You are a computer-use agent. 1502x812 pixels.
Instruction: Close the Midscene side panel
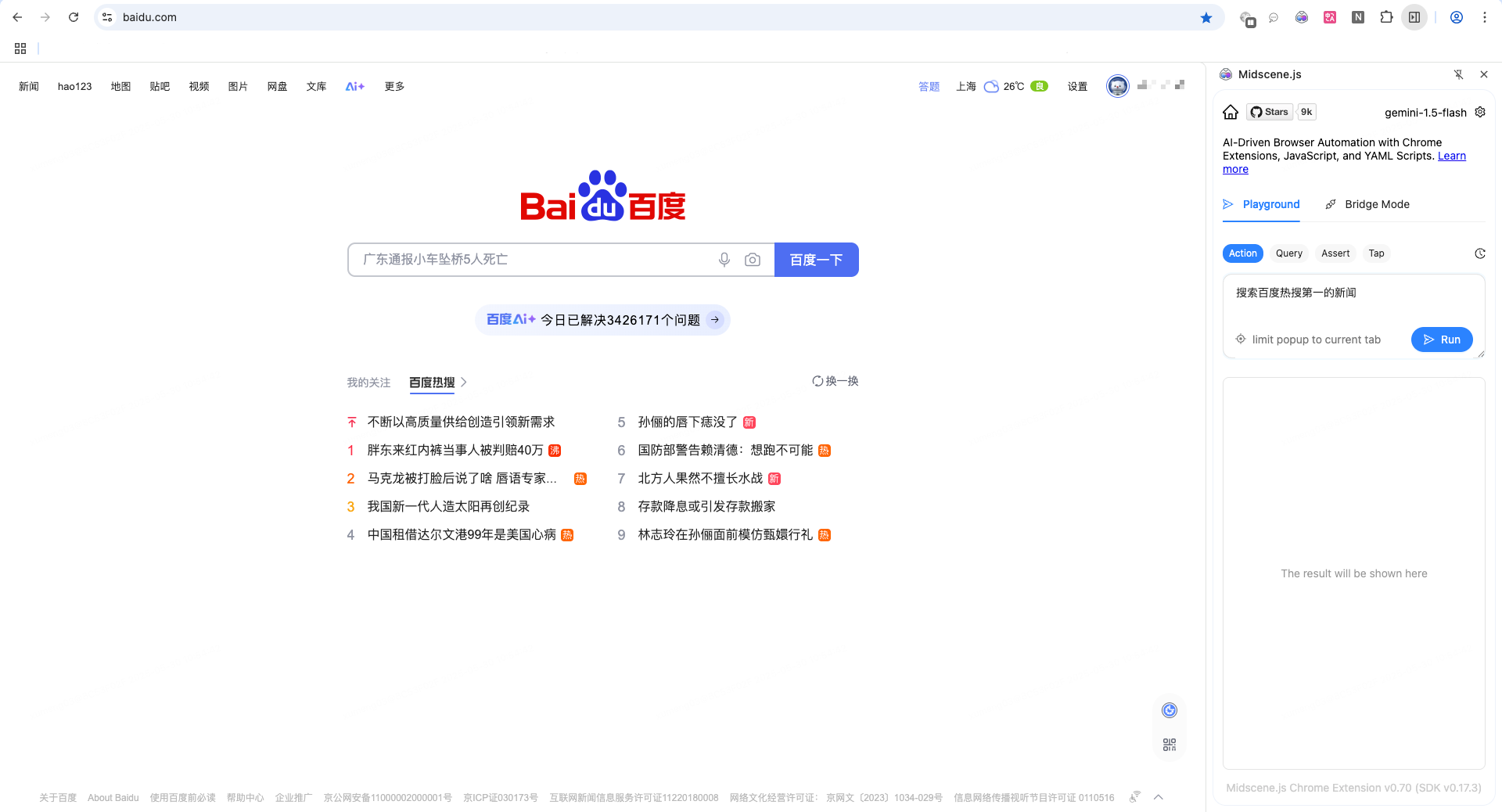pyautogui.click(x=1484, y=74)
